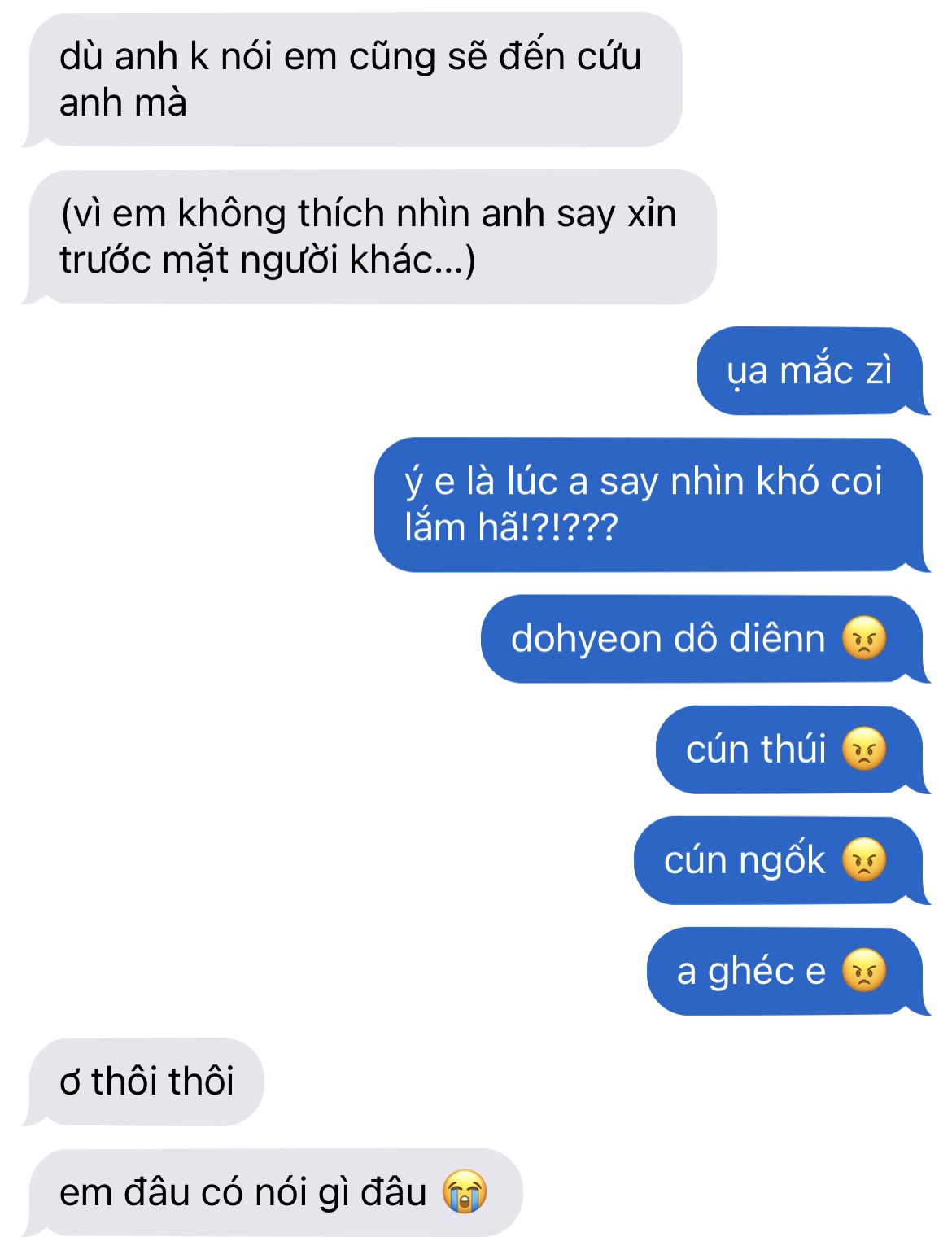This screenshot has width=952, height=1250.
Task: Tap the angry emoji after 'a ghéc e'
Action: pos(863,970)
